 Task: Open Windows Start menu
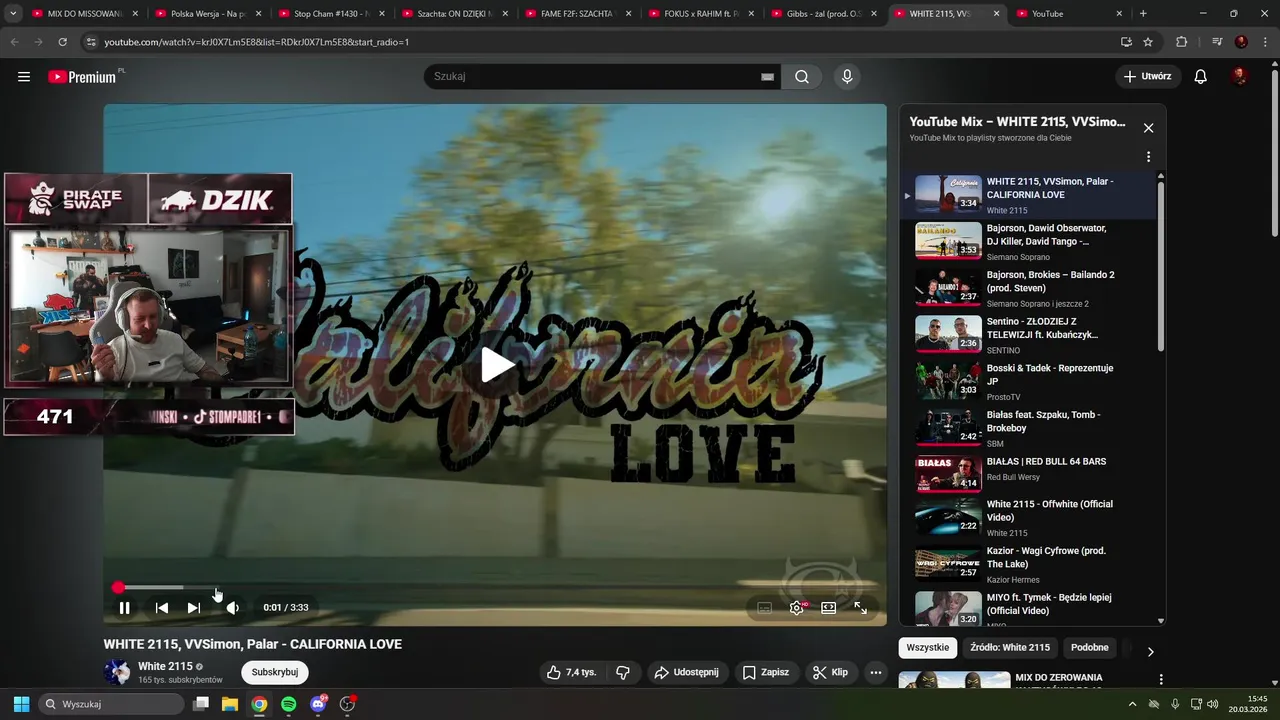[x=21, y=704]
